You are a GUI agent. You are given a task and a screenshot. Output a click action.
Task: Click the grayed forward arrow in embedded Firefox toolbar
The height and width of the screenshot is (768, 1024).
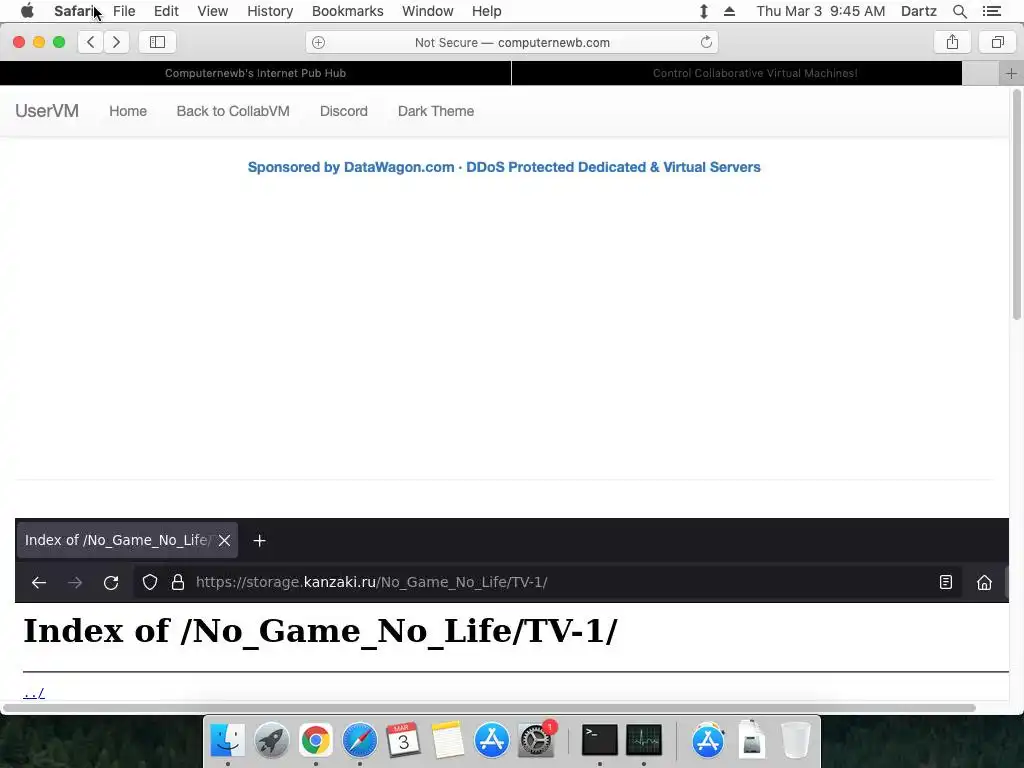(x=75, y=582)
